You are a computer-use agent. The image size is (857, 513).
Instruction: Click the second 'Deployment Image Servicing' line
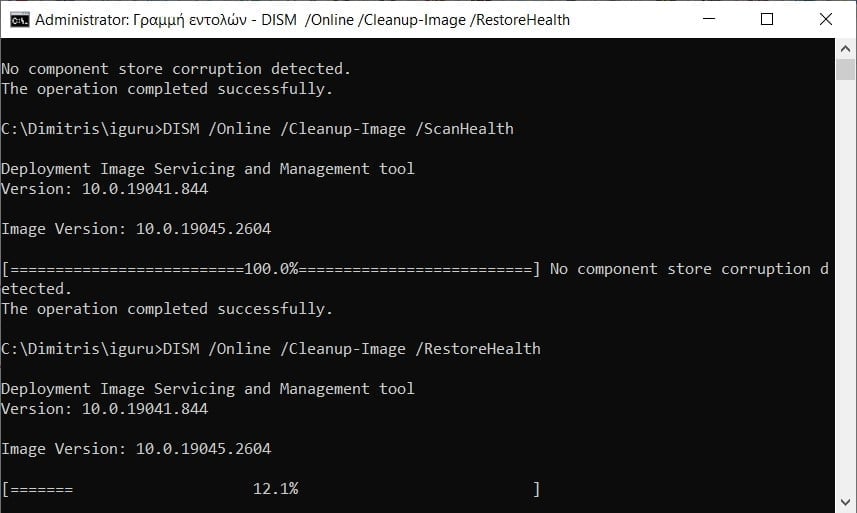pyautogui.click(x=207, y=389)
